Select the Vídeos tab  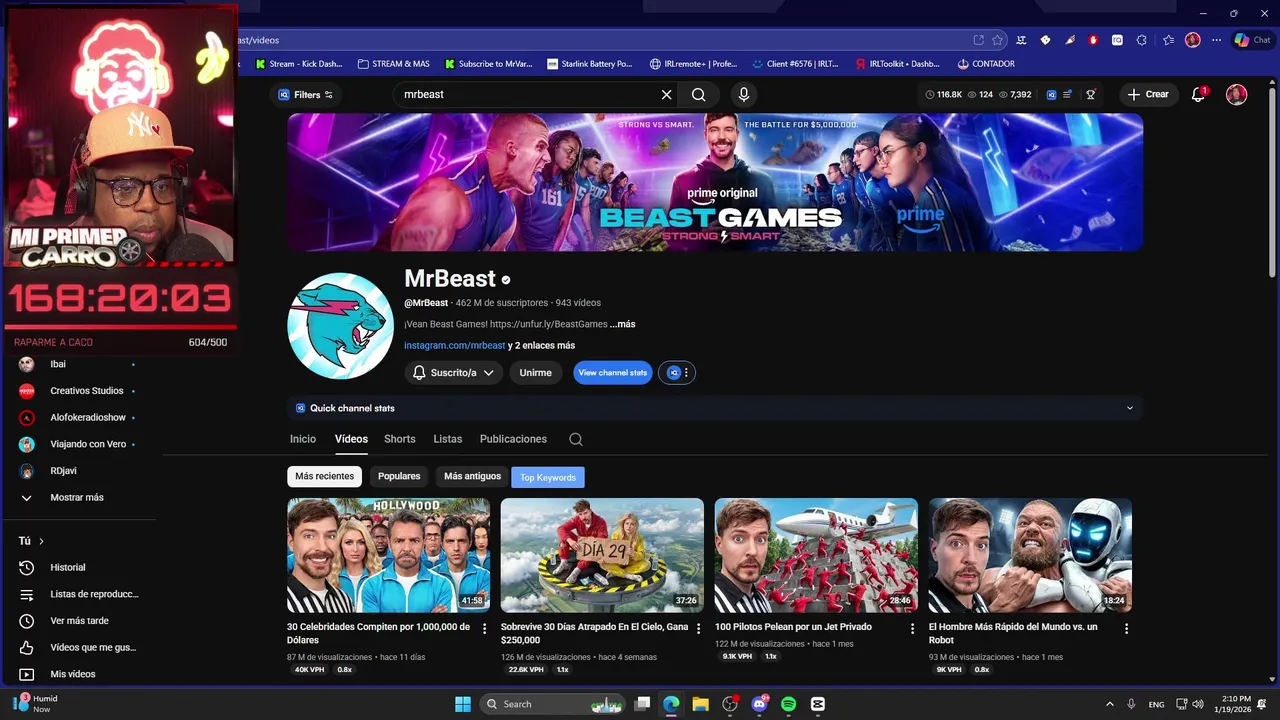click(351, 439)
